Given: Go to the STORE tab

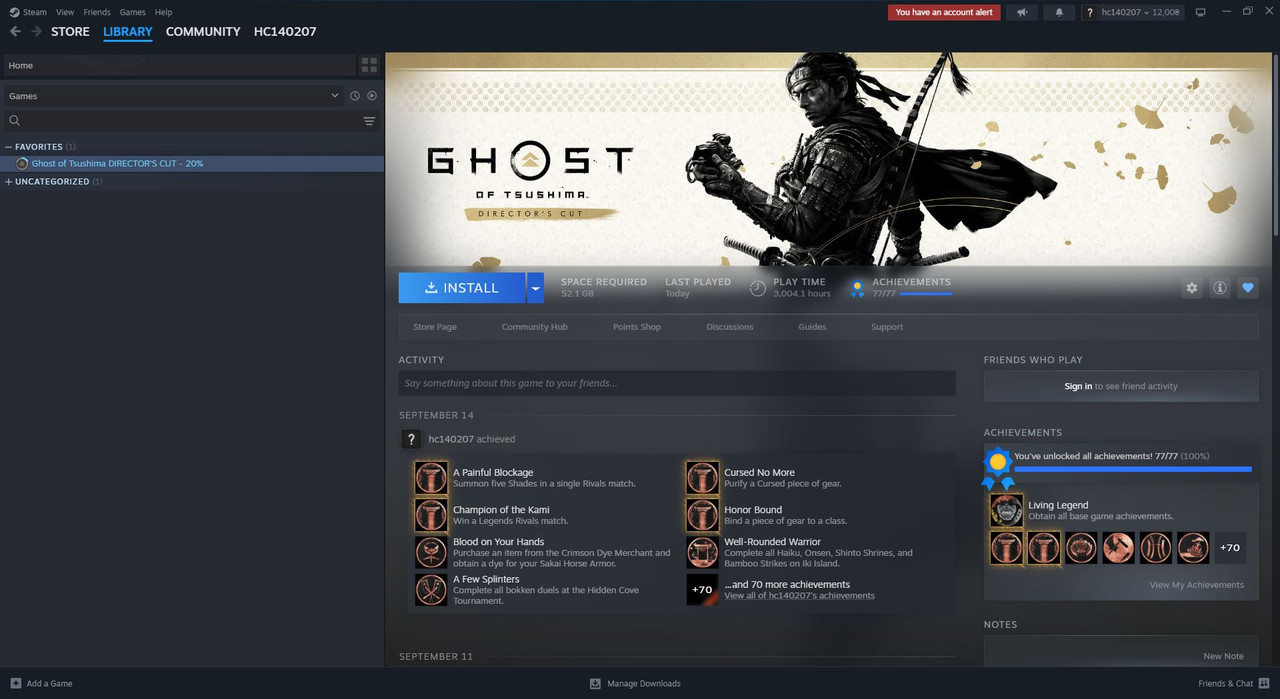Looking at the screenshot, I should point(70,32).
